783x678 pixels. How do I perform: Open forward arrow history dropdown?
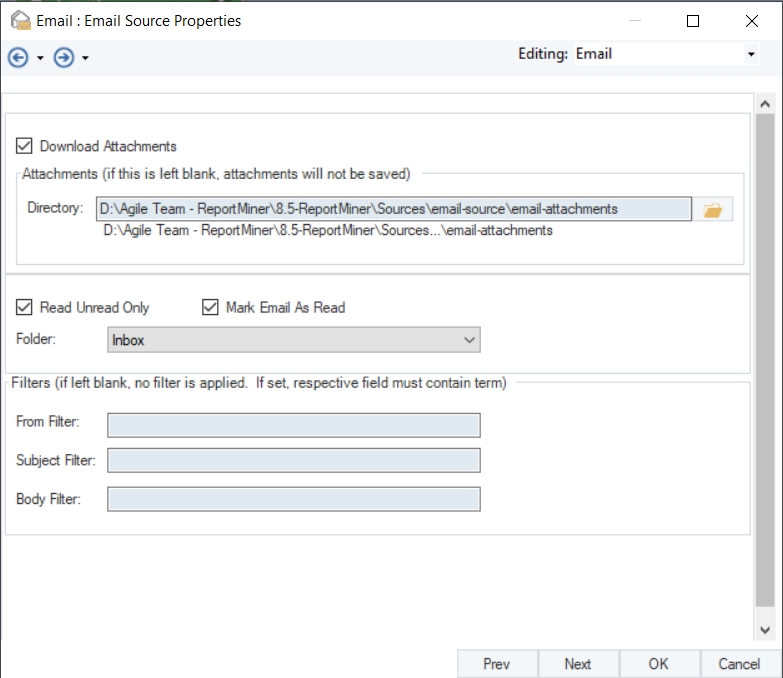pos(86,59)
